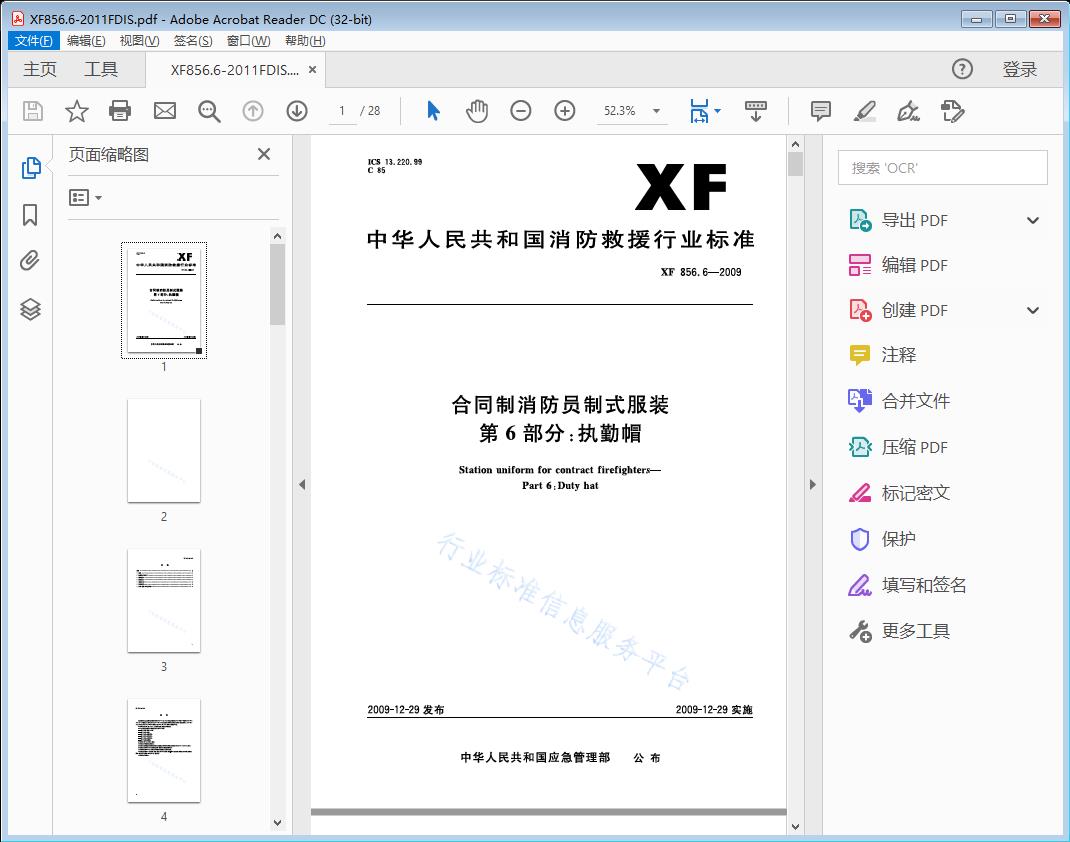The image size is (1070, 842).
Task: Open the comment annotation tool
Action: coord(820,111)
